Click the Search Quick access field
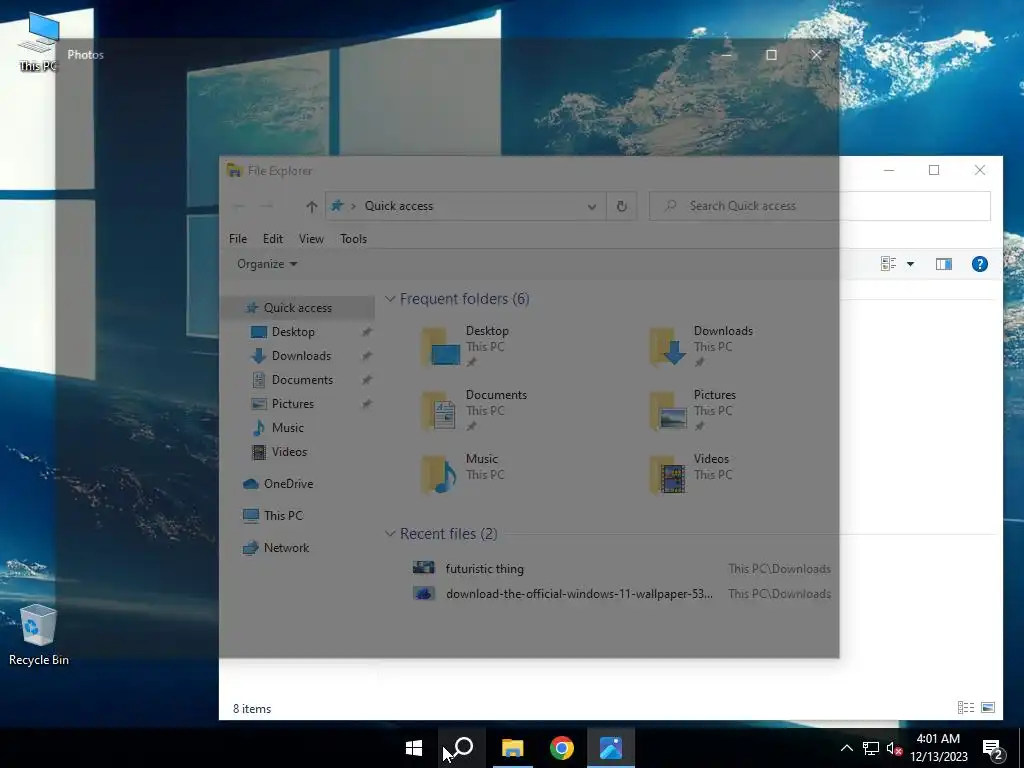Screen dimensions: 1024x768 820,206
